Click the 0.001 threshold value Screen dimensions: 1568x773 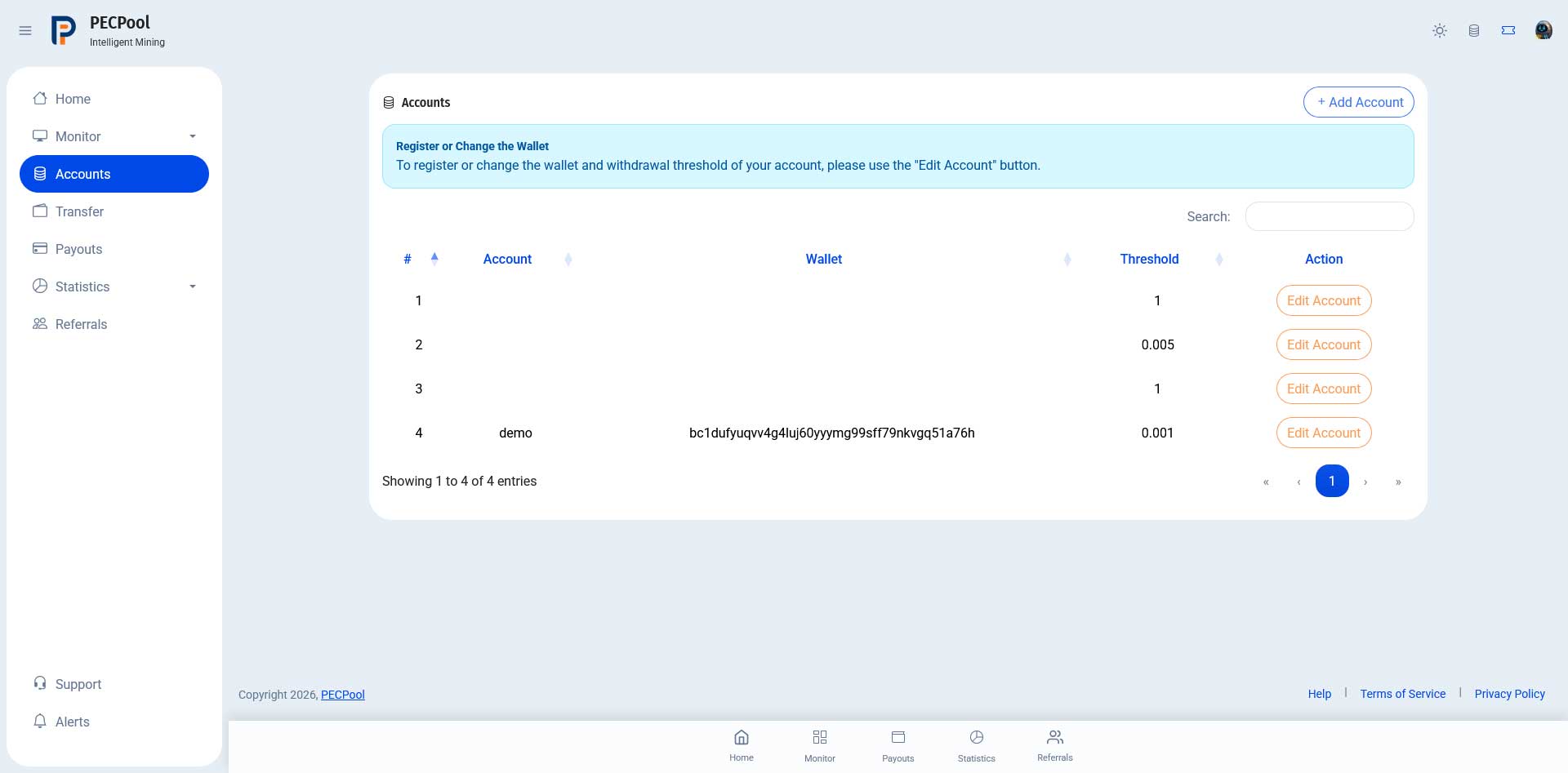[x=1157, y=433]
